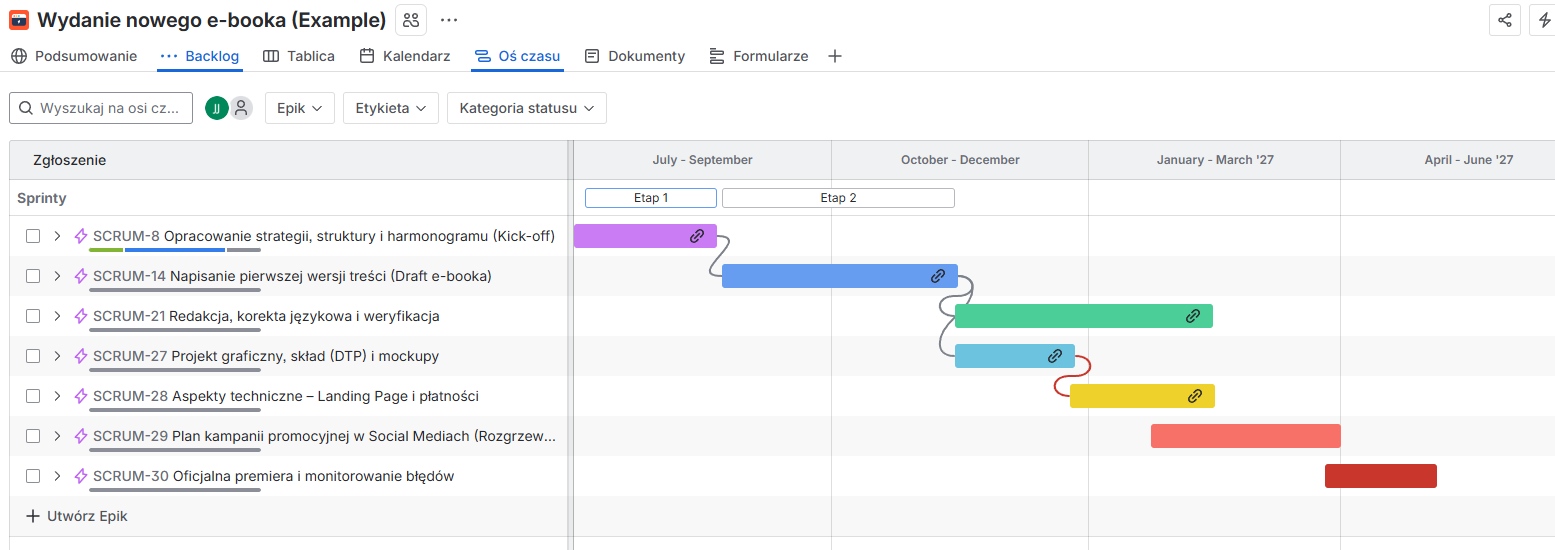This screenshot has width=1555, height=550.
Task: Open the SCRUM-14 issue key link
Action: tap(129, 276)
